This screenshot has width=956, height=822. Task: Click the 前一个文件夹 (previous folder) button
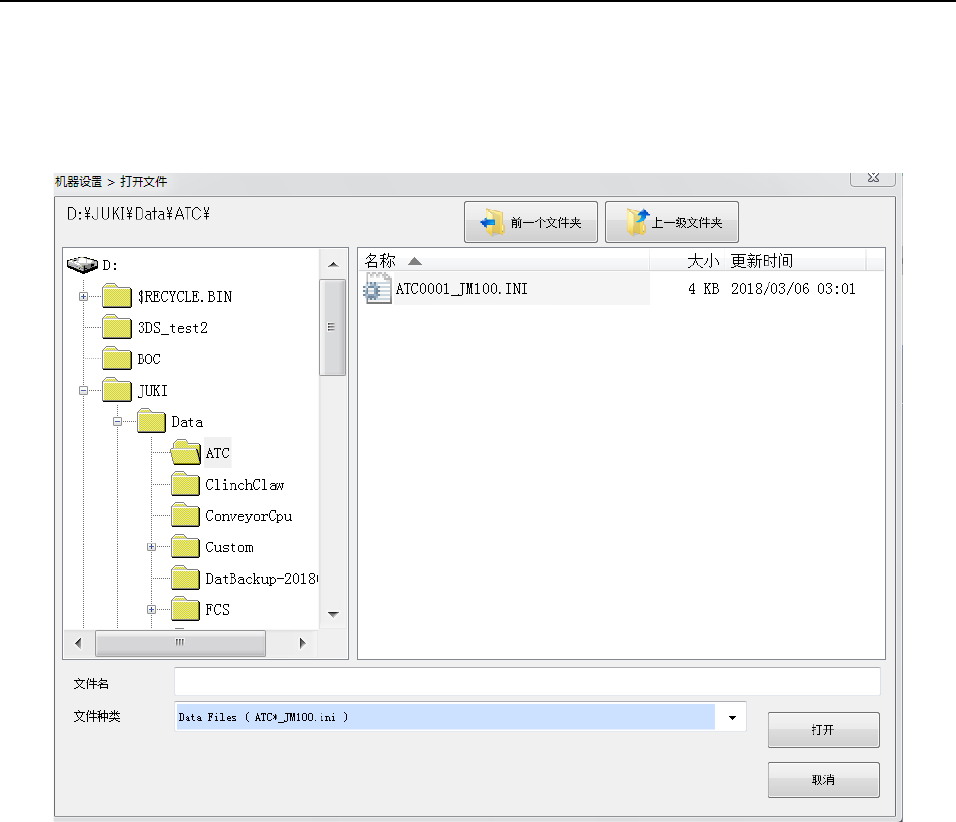[x=530, y=222]
